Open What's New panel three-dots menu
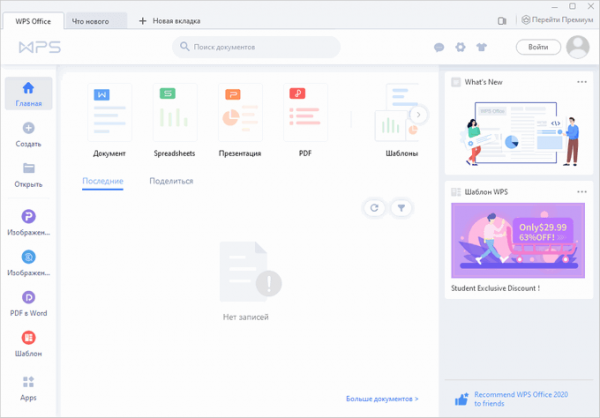Image resolution: width=600 pixels, height=418 pixels. coord(582,82)
